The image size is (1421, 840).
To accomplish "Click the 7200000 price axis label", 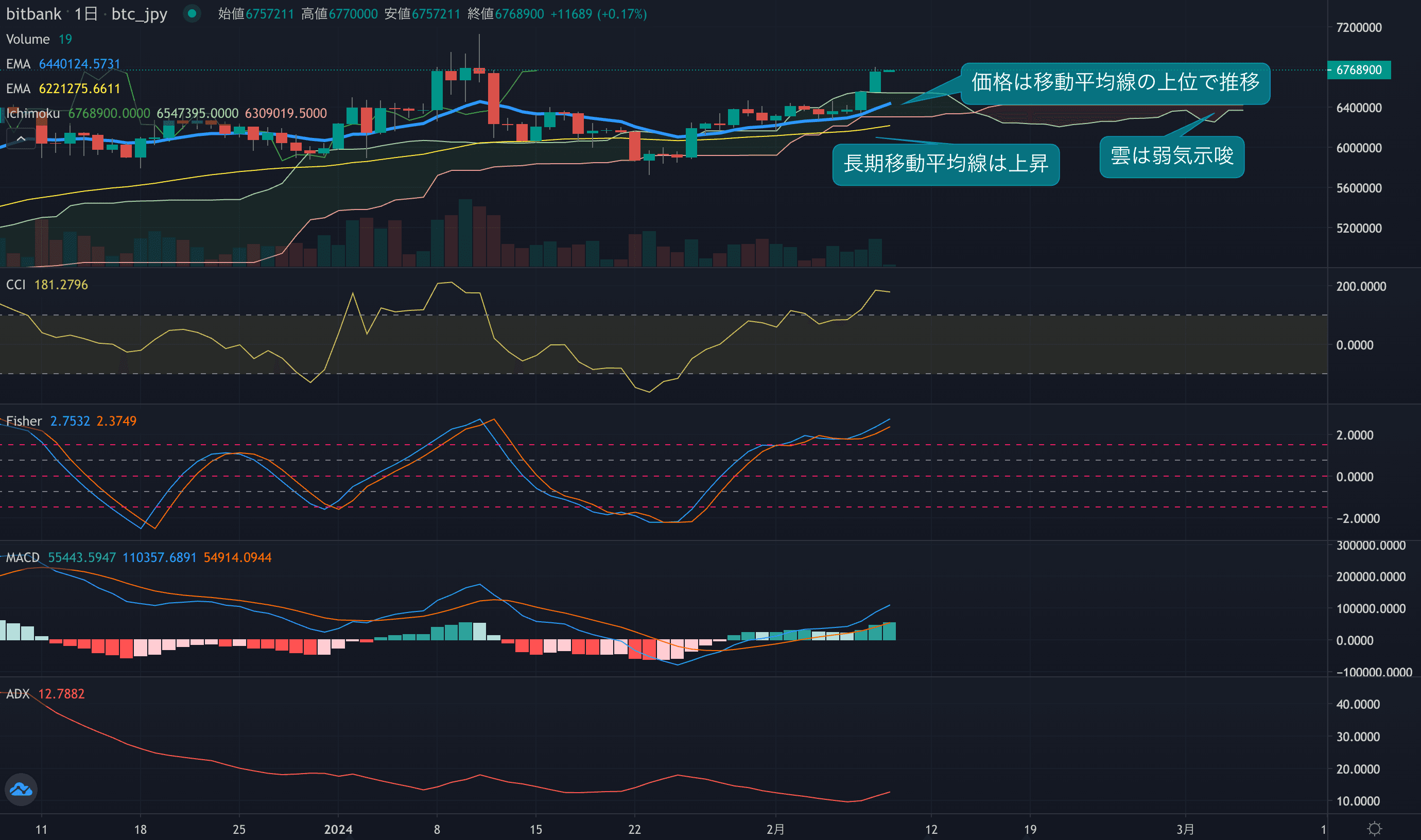I will tap(1358, 27).
